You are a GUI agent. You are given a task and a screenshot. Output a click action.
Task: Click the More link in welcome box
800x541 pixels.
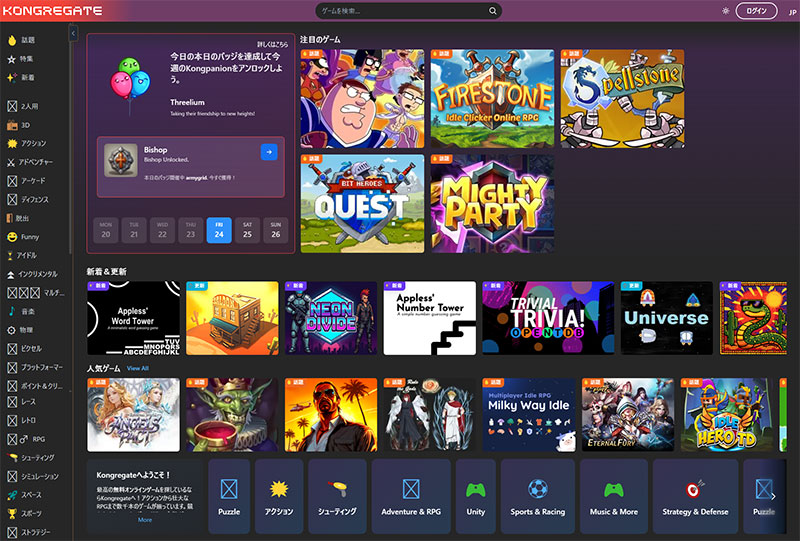pyautogui.click(x=145, y=520)
